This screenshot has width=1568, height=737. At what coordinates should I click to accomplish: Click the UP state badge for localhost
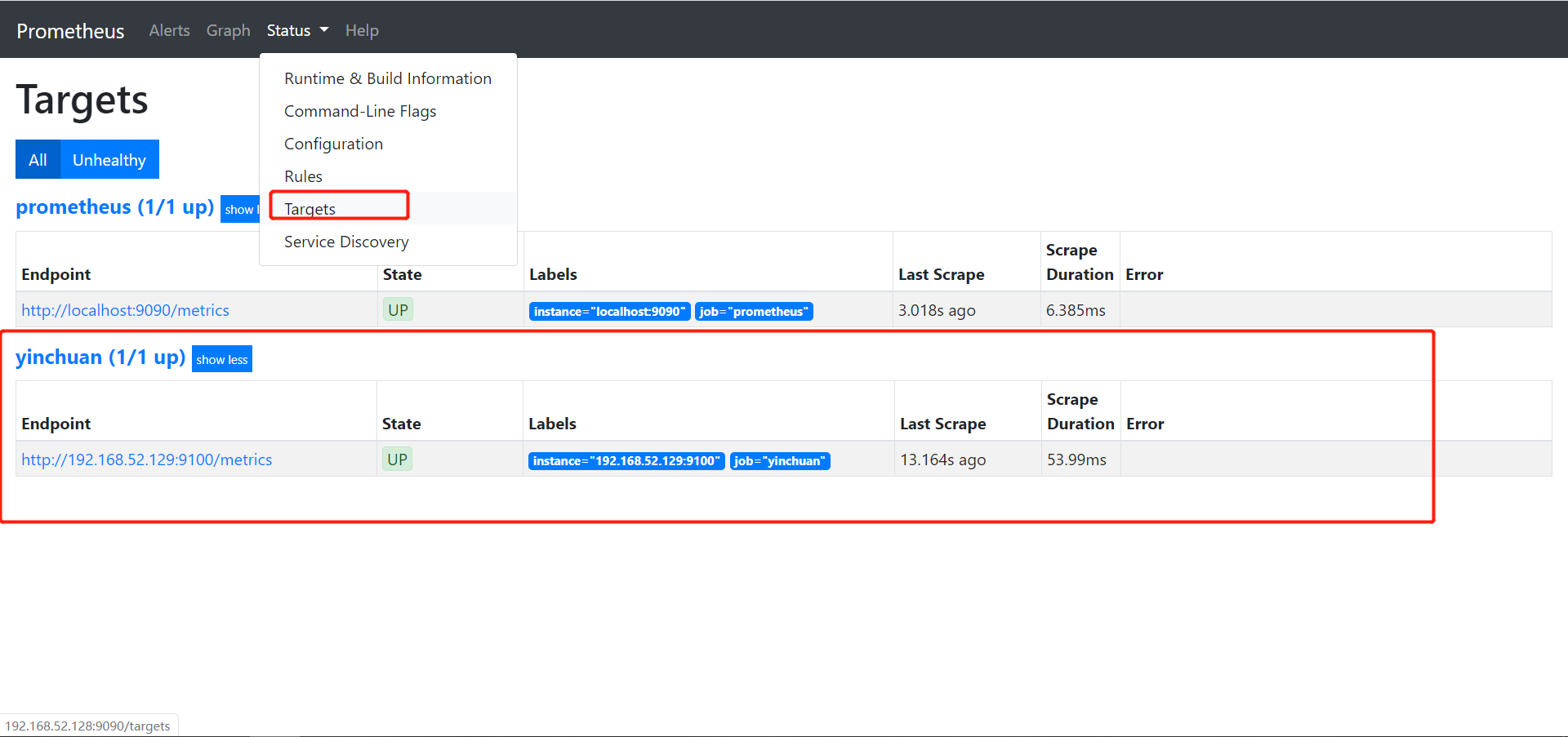398,310
